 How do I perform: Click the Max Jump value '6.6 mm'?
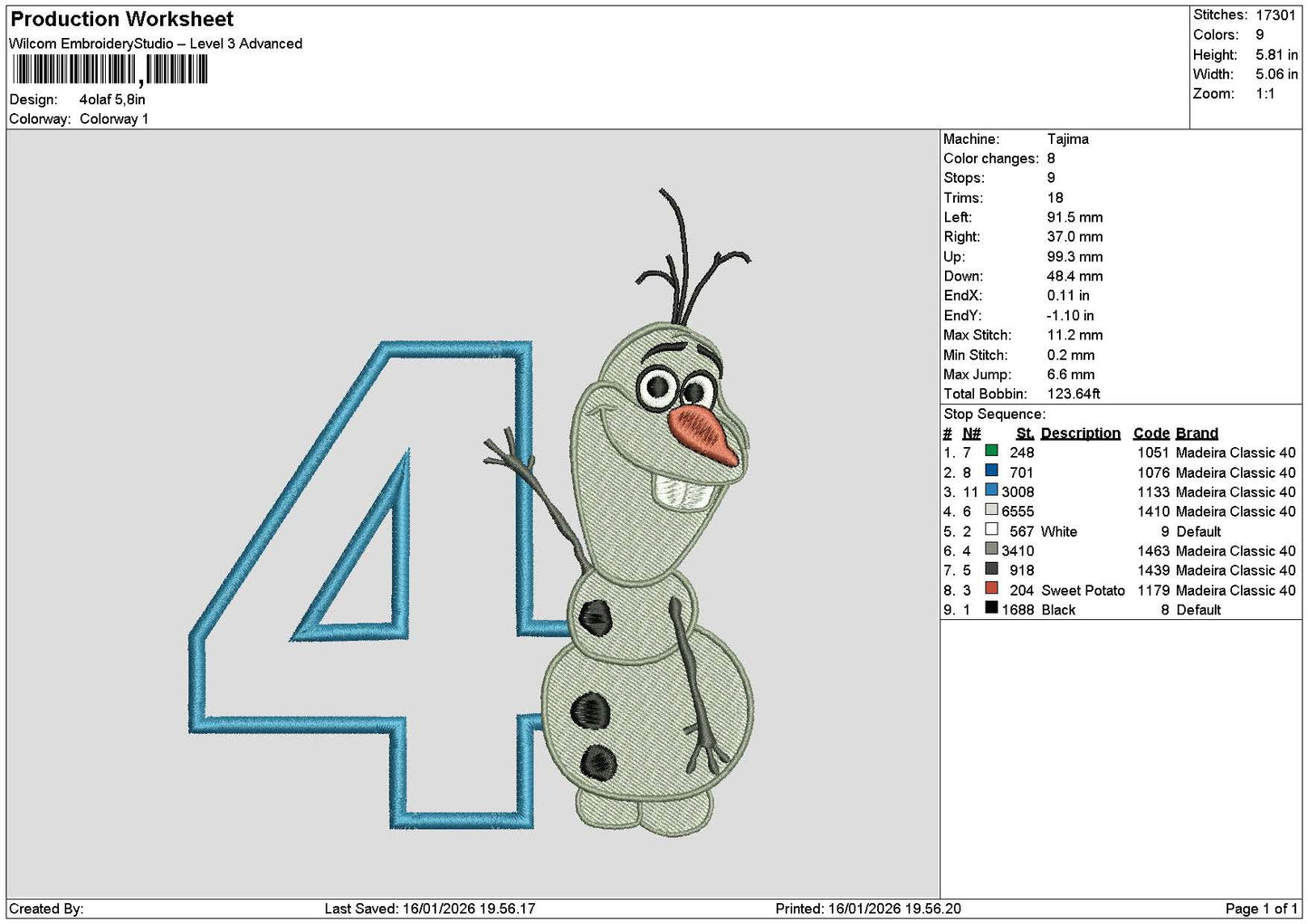[1071, 374]
